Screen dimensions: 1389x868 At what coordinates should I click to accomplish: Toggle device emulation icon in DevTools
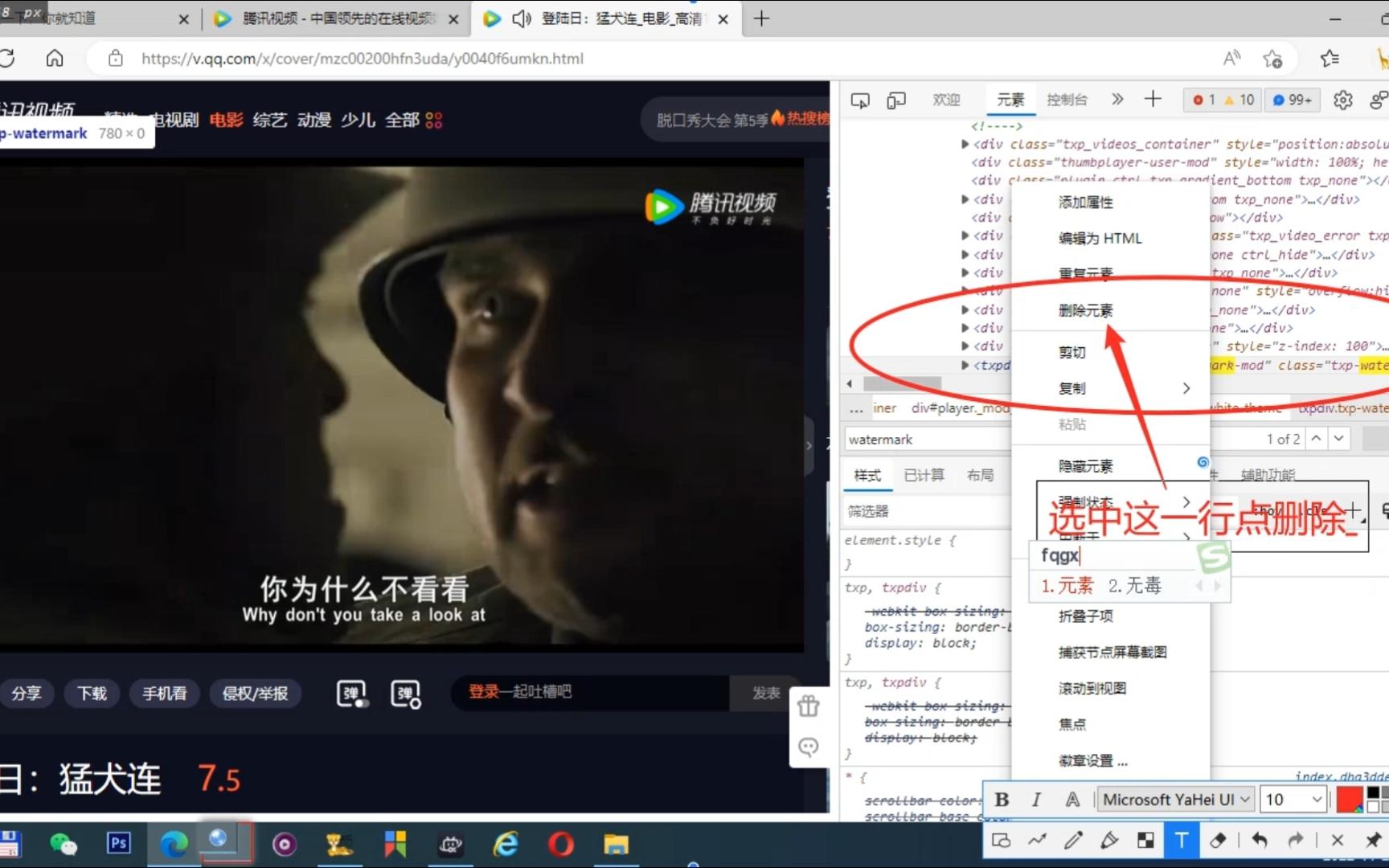tap(896, 100)
